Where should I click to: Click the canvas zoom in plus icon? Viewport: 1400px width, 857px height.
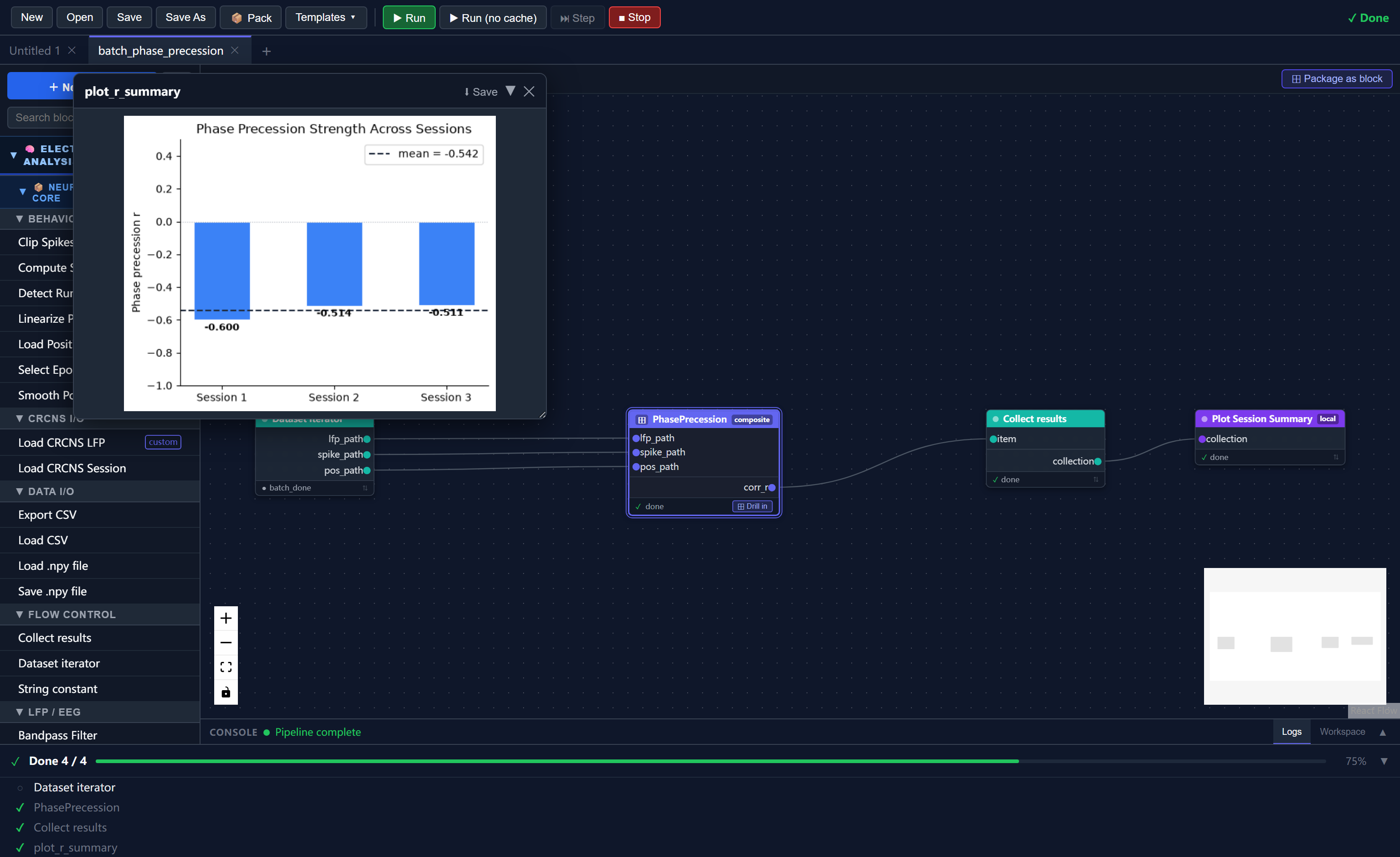point(226,618)
